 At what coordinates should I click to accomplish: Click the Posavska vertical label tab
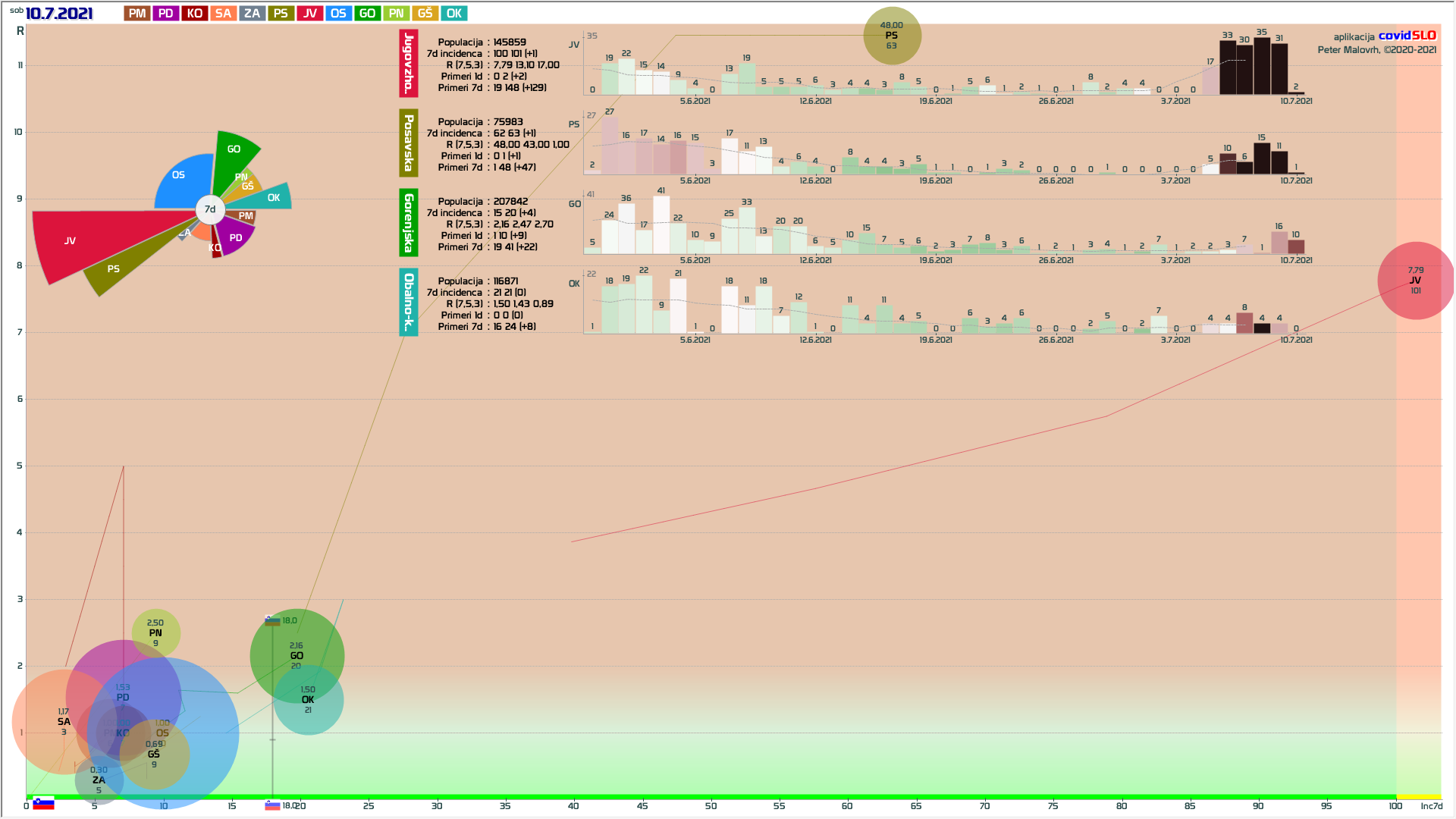click(409, 143)
